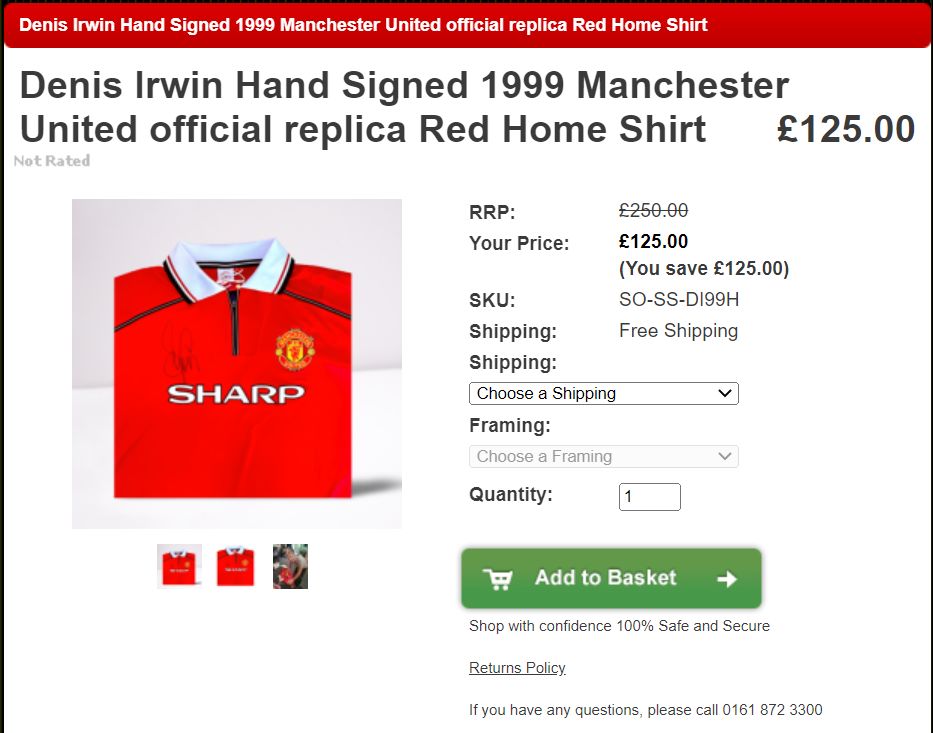Click the white arrow icon on Add to Basket
Image resolution: width=933 pixels, height=733 pixels.
click(727, 579)
